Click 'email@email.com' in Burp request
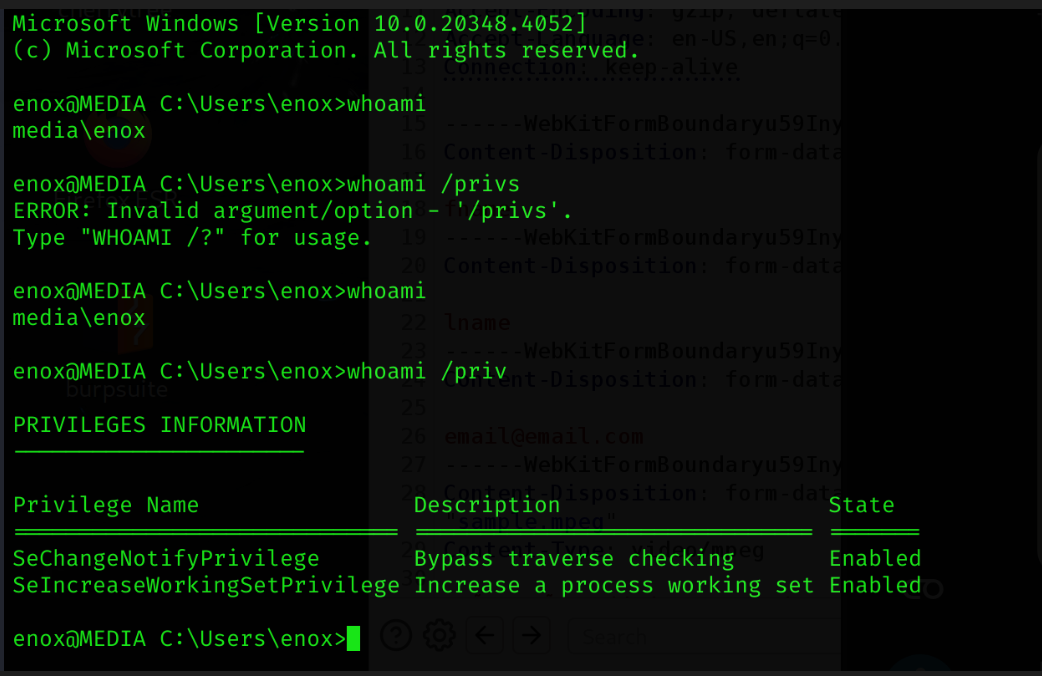Image resolution: width=1042 pixels, height=676 pixels. point(544,437)
